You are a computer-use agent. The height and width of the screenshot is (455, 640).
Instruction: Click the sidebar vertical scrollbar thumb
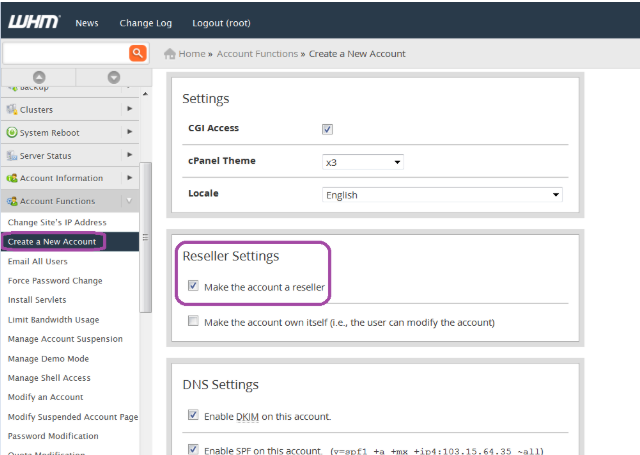145,237
